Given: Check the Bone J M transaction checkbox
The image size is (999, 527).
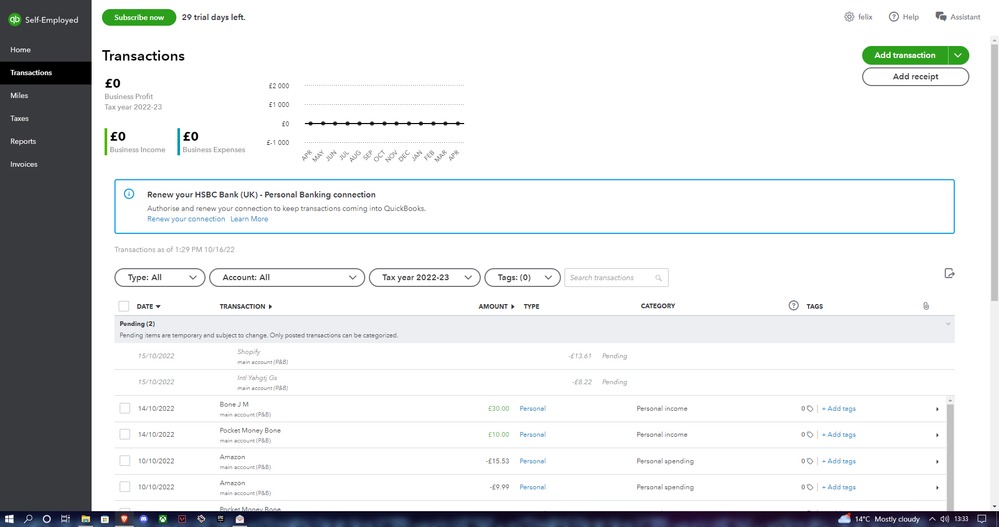Looking at the screenshot, I should click(x=124, y=408).
